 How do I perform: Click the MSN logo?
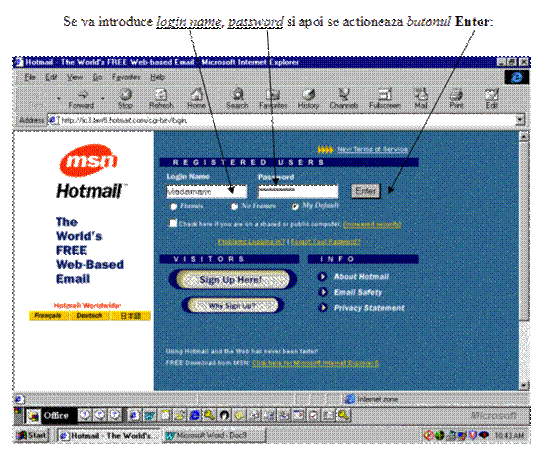pos(88,160)
